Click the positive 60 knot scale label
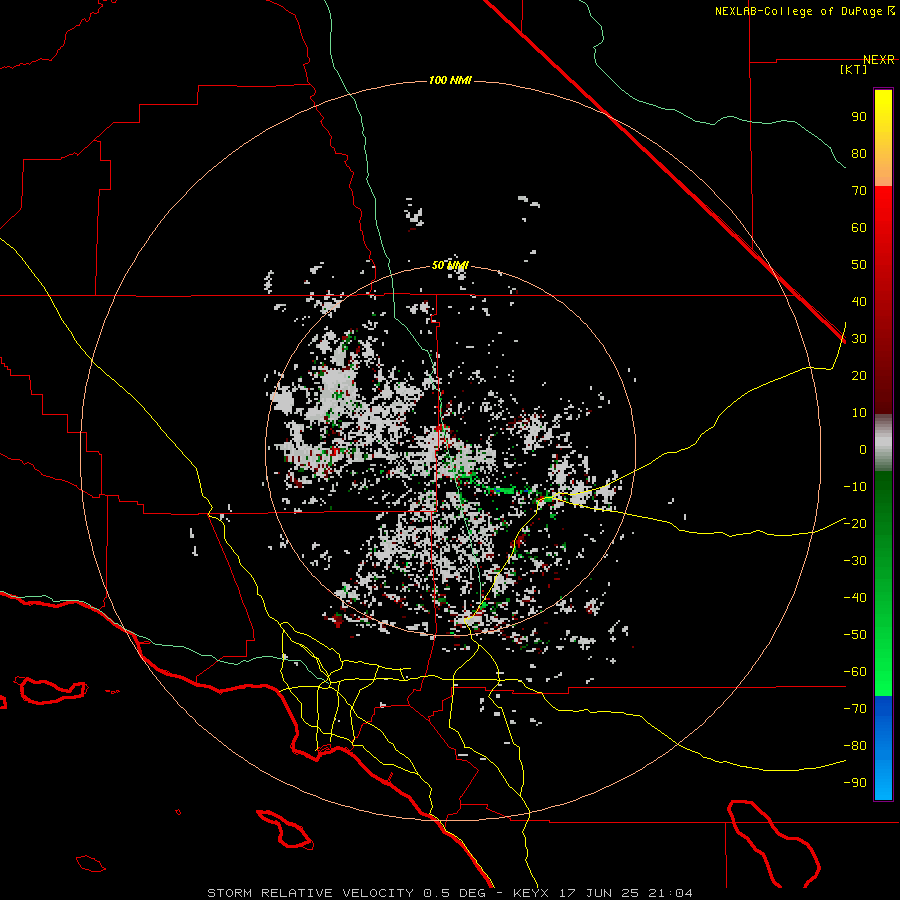Screen dimensions: 900x900 tap(859, 228)
